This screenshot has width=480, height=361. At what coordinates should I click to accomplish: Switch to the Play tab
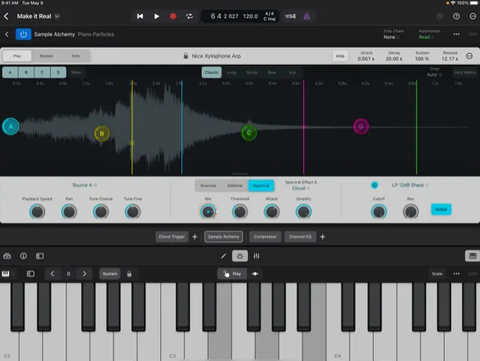tap(17, 56)
